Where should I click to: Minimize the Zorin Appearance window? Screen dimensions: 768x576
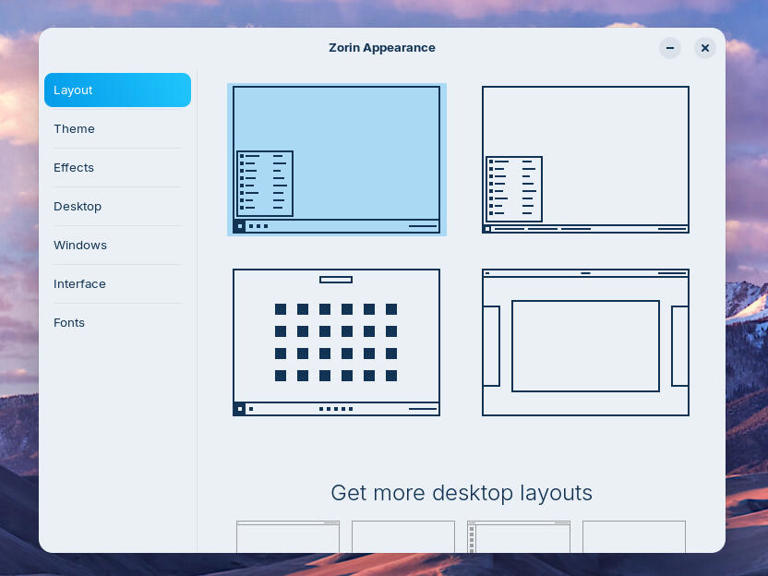[670, 48]
